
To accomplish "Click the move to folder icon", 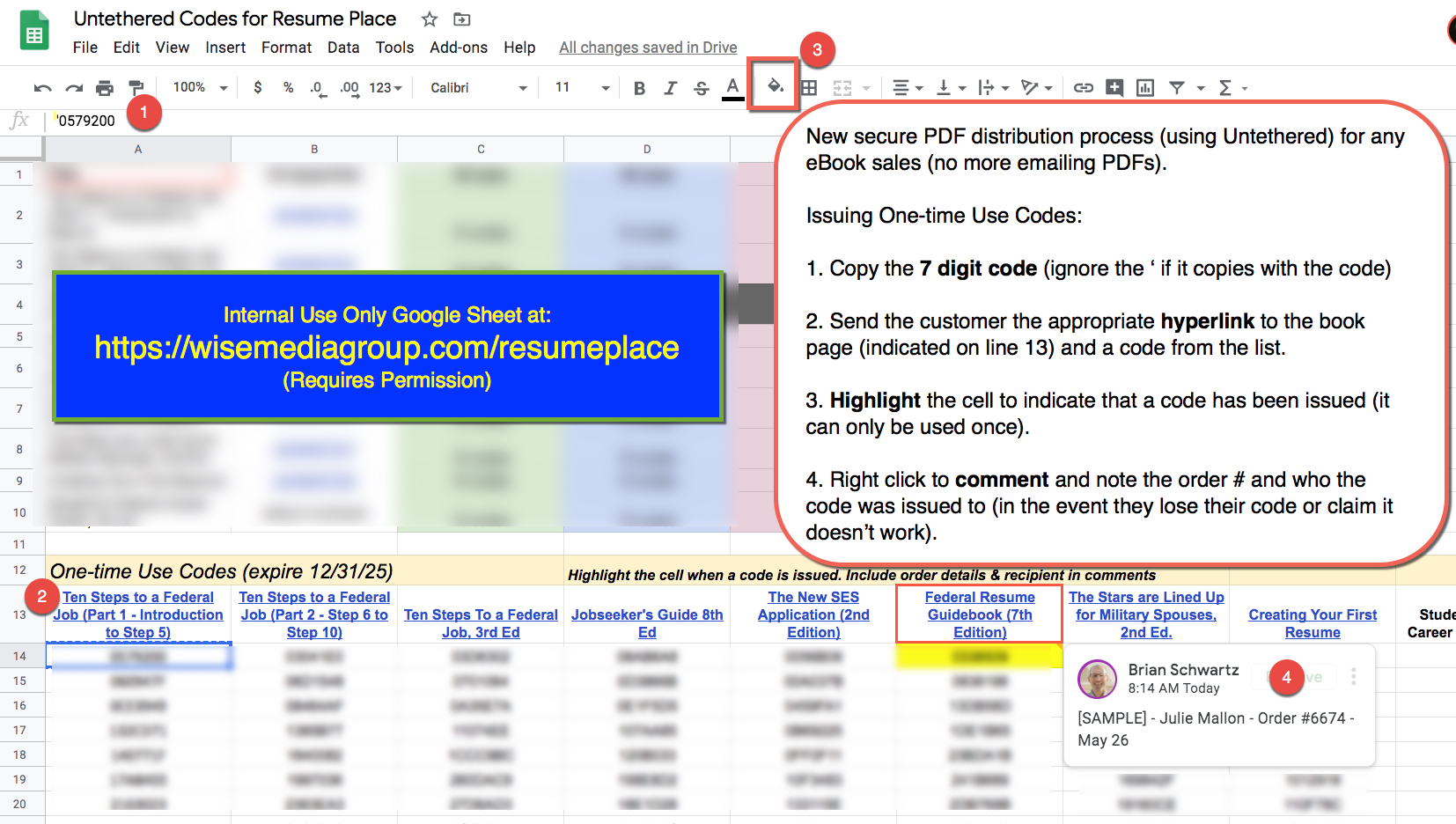I will click(462, 19).
